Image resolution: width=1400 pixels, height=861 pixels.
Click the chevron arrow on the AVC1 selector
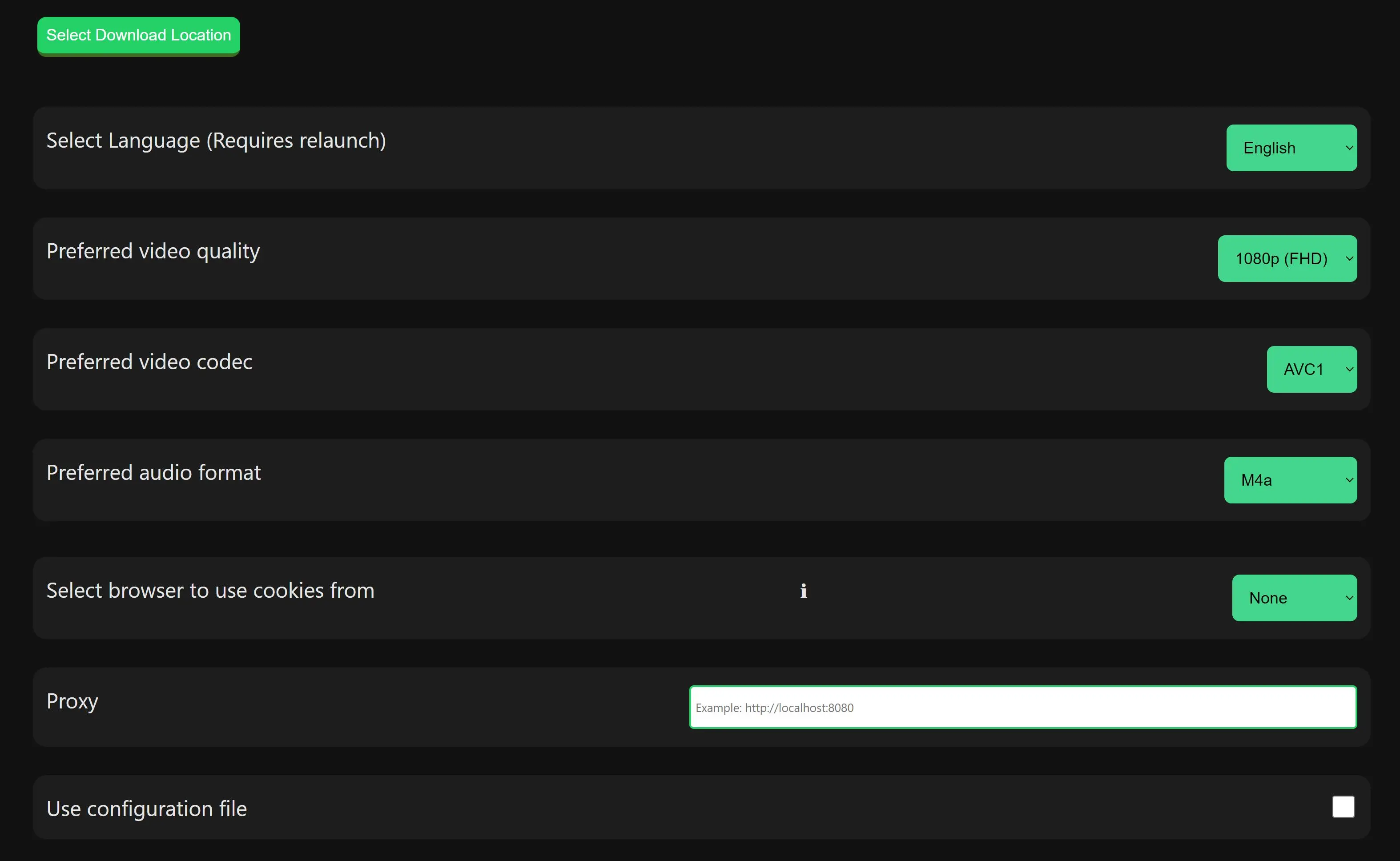coord(1349,370)
